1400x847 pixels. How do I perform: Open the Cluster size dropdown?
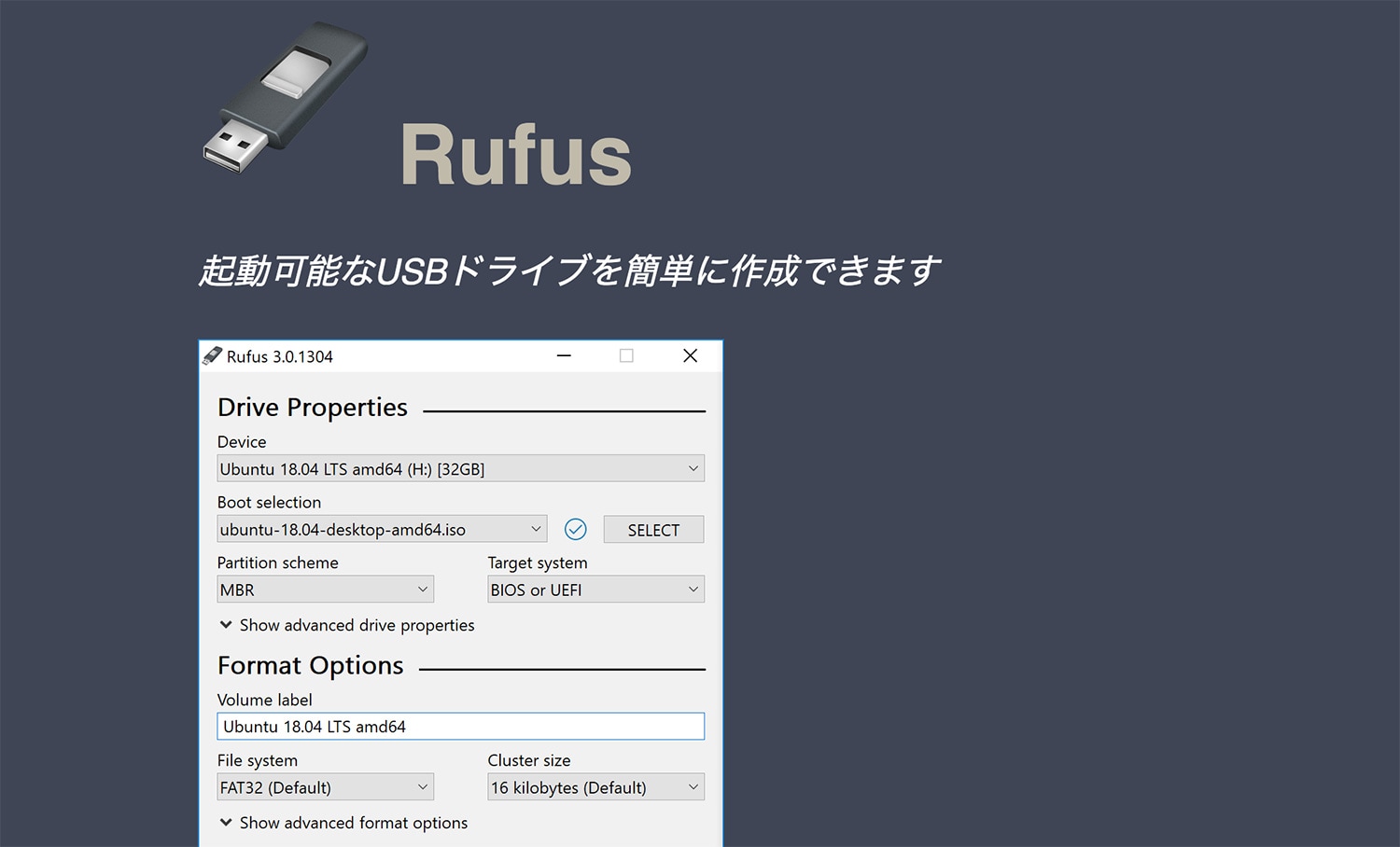595,787
